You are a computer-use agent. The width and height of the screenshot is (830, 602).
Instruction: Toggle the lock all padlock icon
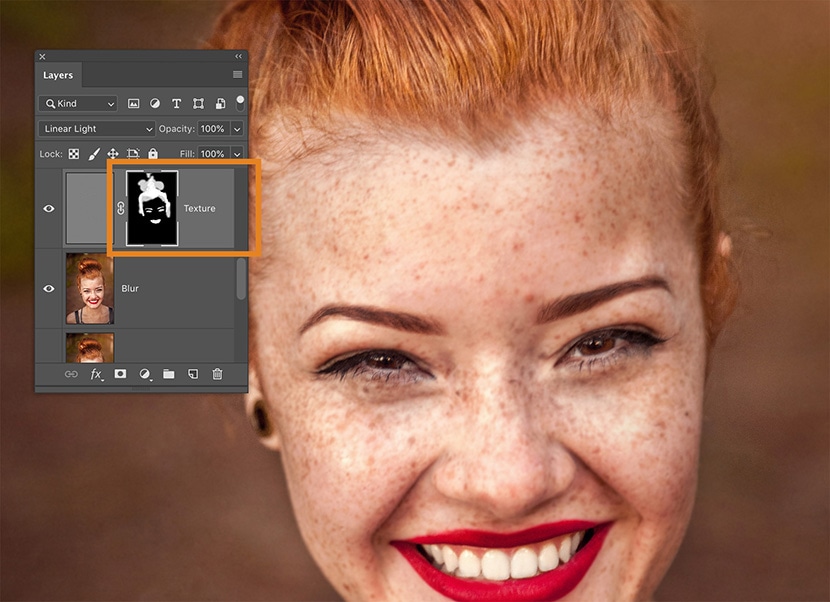(153, 154)
